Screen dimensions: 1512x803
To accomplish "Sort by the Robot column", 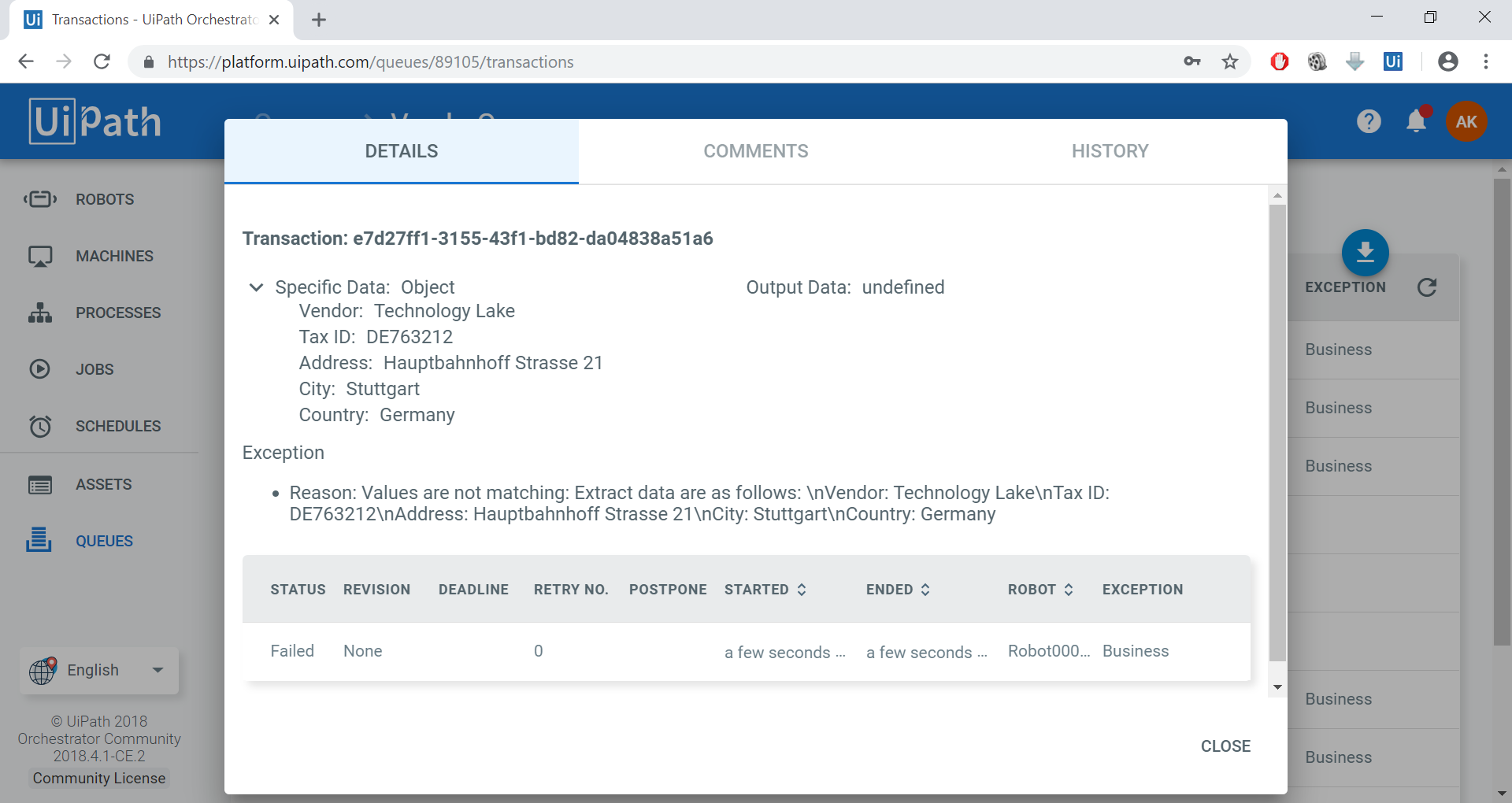I will 1041,590.
